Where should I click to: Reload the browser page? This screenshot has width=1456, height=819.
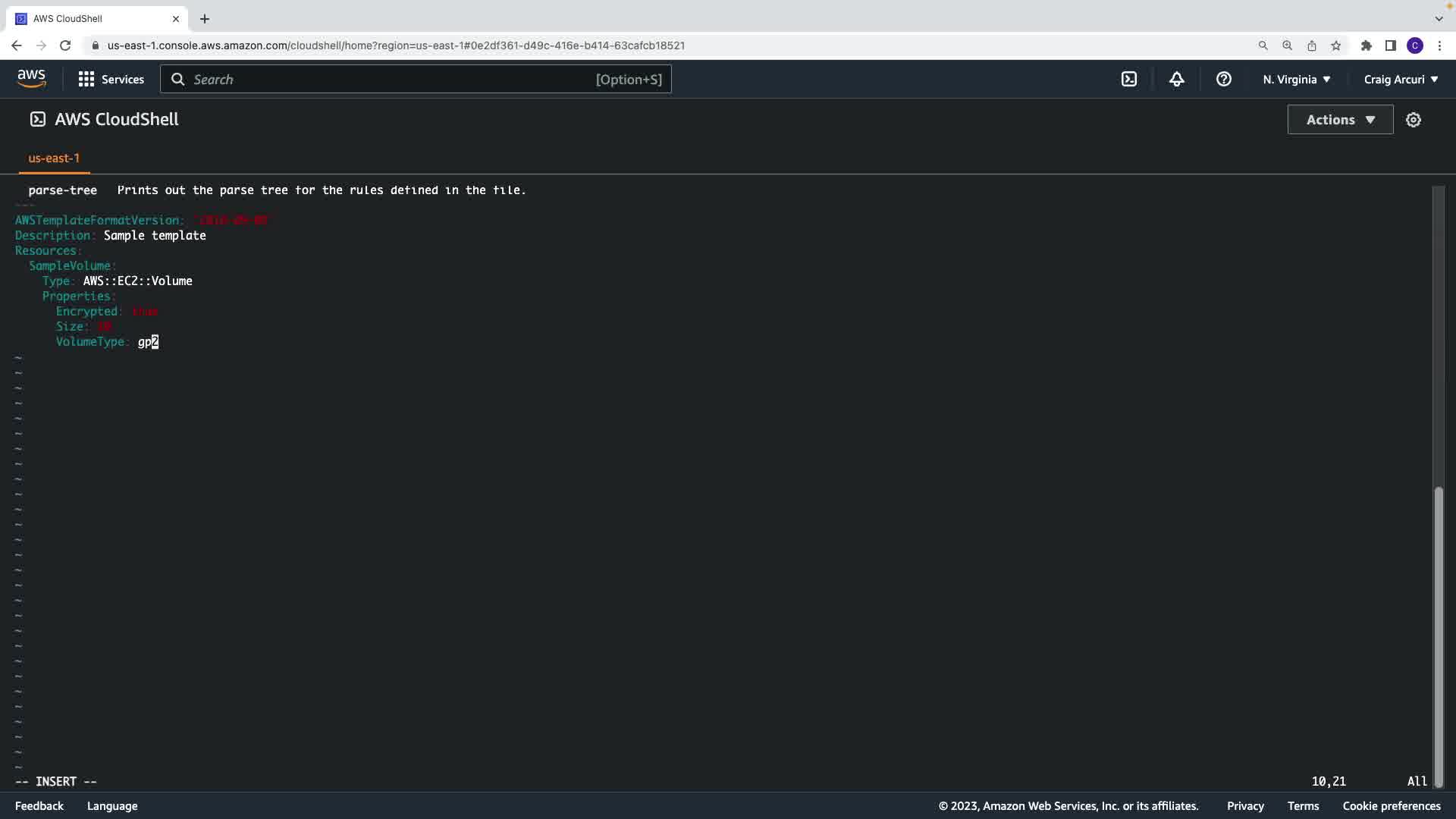click(x=65, y=45)
